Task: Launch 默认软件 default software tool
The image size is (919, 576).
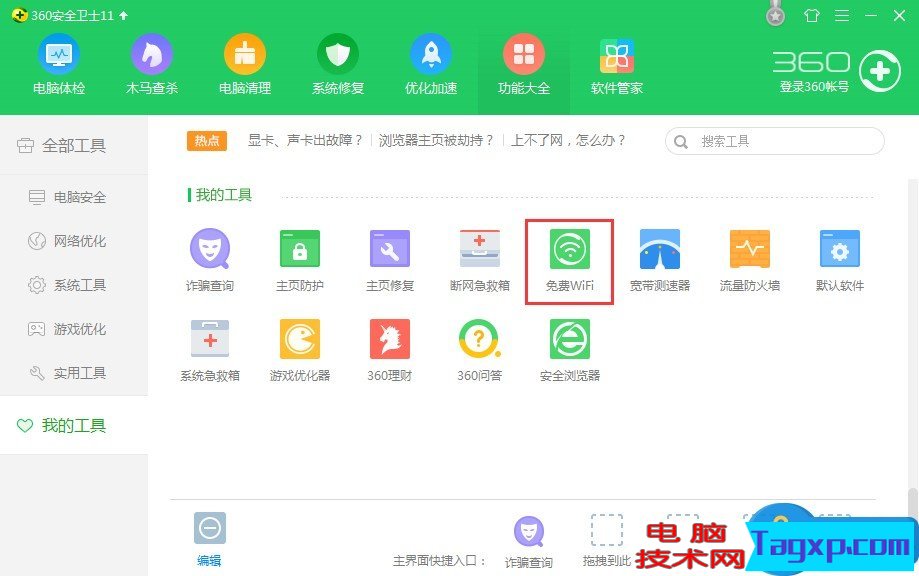Action: pyautogui.click(x=839, y=260)
